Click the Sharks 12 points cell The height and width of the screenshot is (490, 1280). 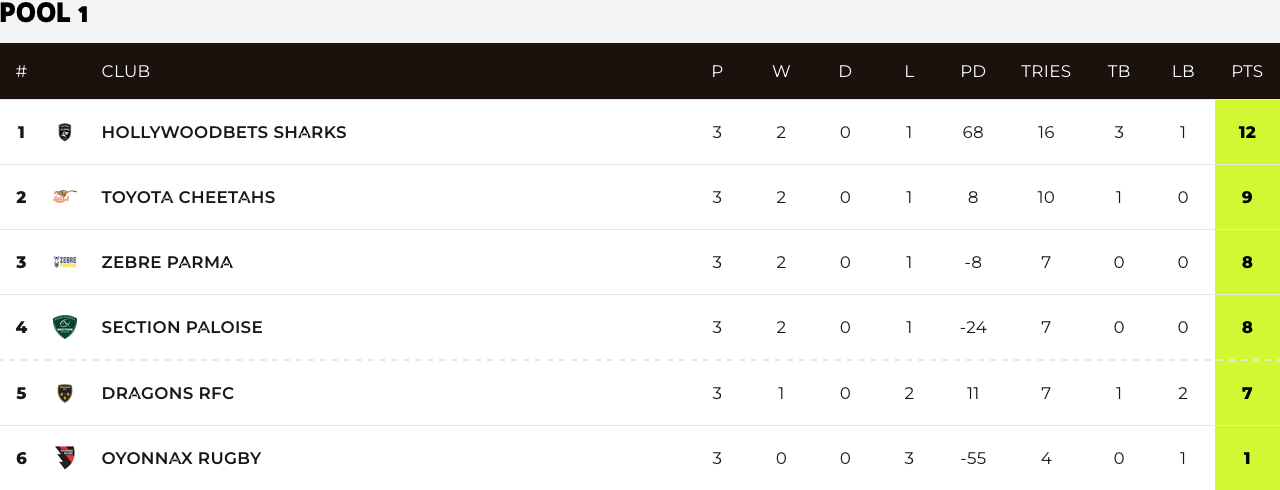tap(1247, 132)
